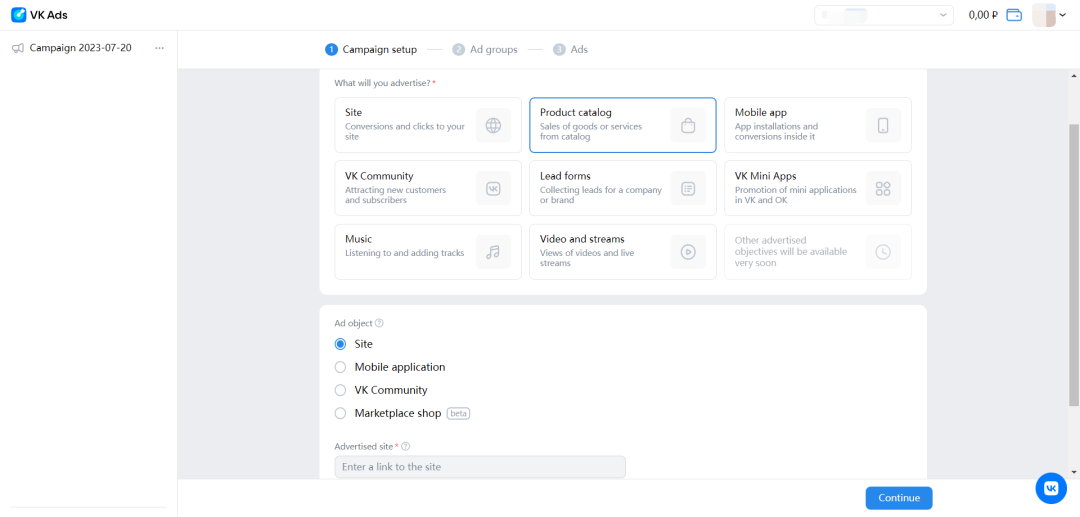Select the Marketplace shop radio button
Image resolution: width=1080 pixels, height=517 pixels.
pyautogui.click(x=340, y=414)
